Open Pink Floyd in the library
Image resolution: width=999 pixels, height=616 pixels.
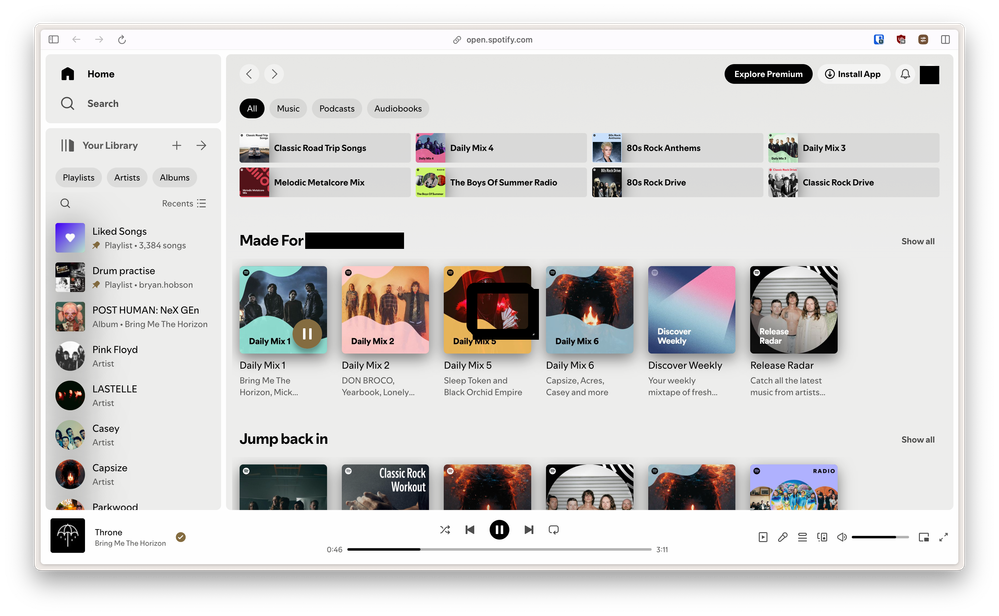(x=133, y=356)
